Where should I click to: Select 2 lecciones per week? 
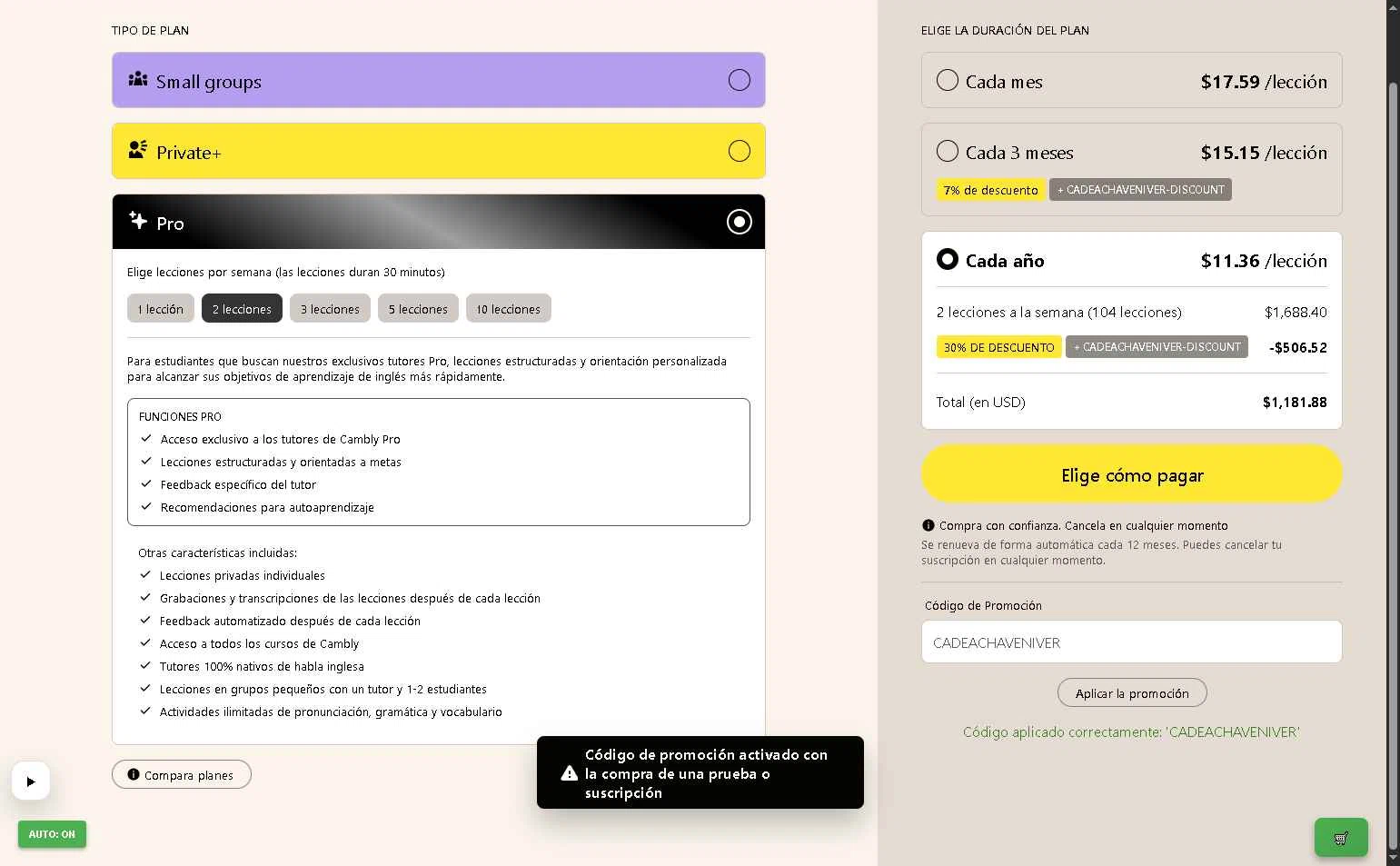coord(242,309)
